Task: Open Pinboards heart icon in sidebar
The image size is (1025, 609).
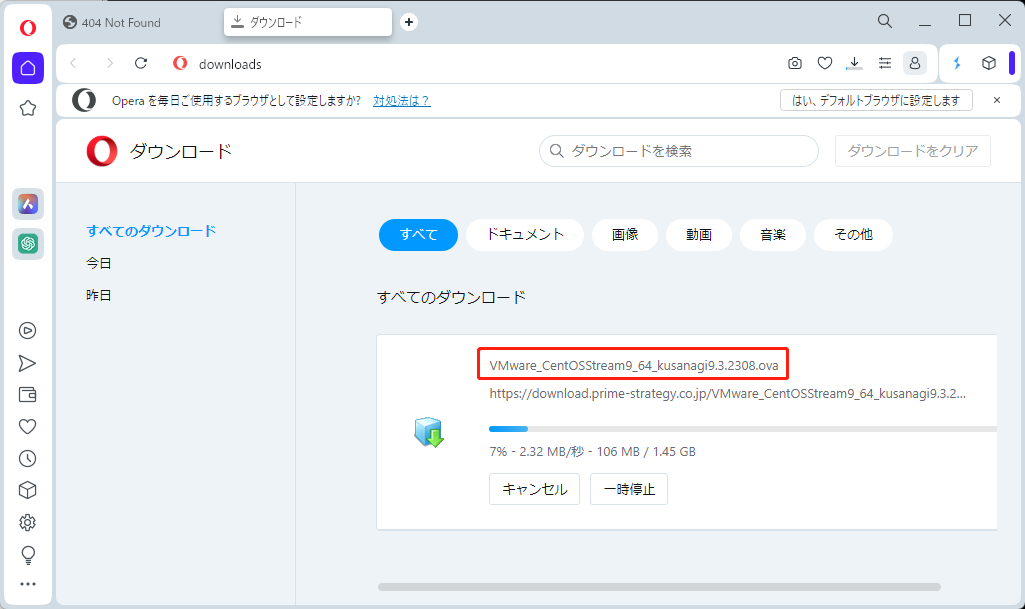Action: [x=27, y=427]
